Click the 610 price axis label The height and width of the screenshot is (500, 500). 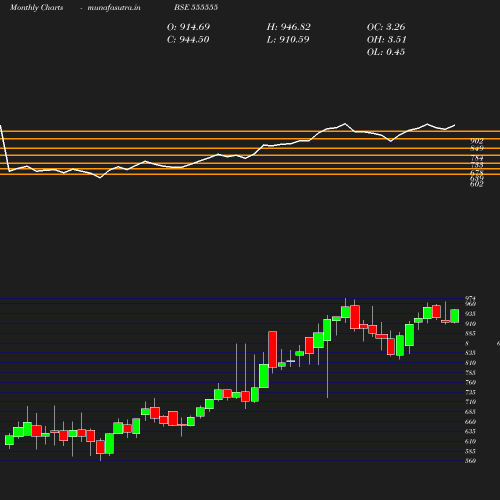tap(470, 441)
